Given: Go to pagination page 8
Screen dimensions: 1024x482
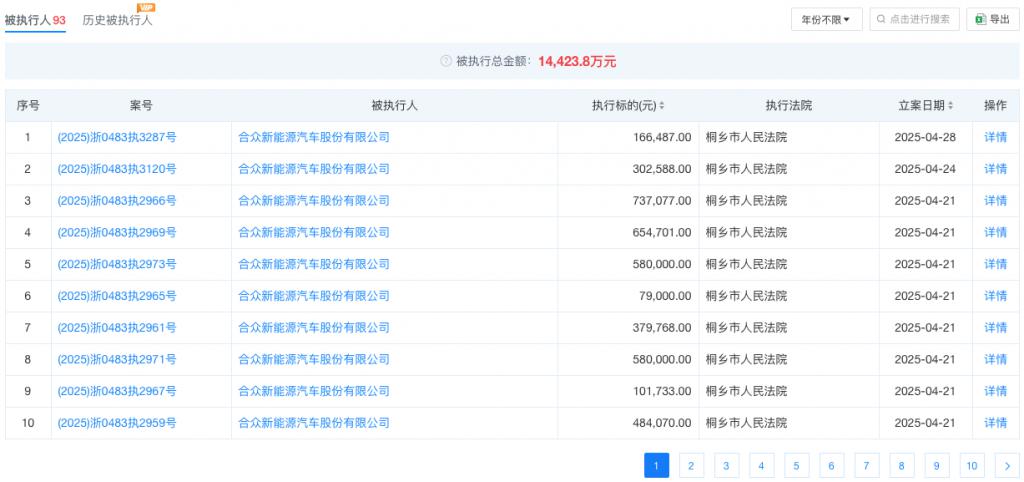Looking at the screenshot, I should click(902, 466).
